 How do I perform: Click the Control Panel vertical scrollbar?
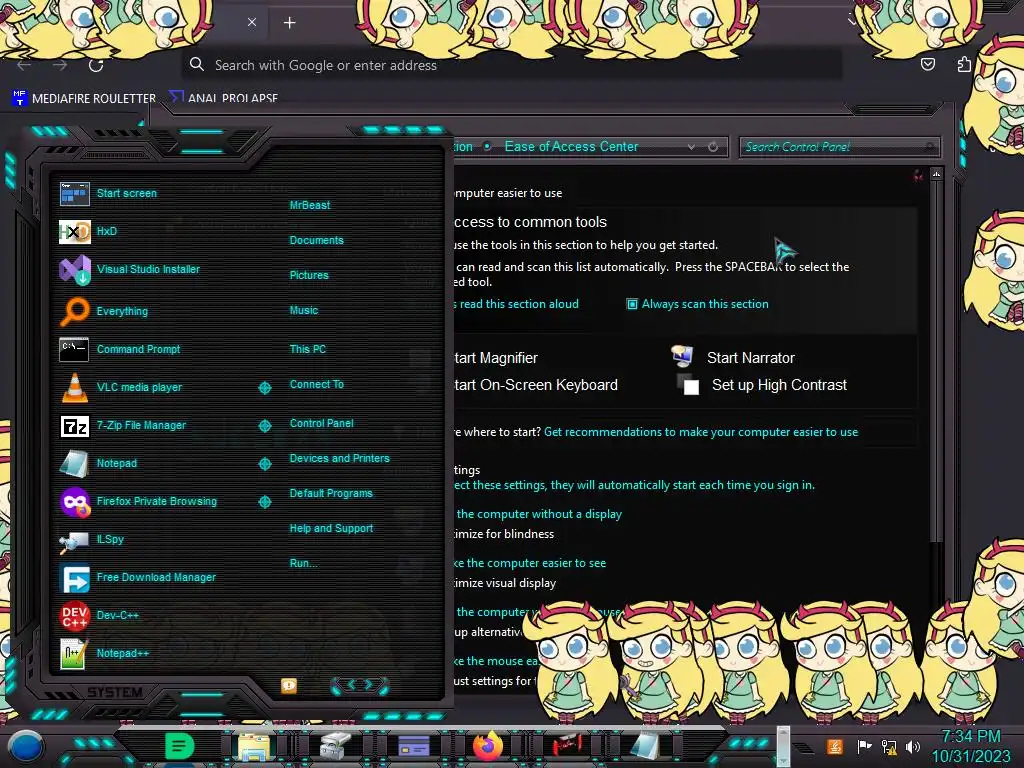[936, 362]
